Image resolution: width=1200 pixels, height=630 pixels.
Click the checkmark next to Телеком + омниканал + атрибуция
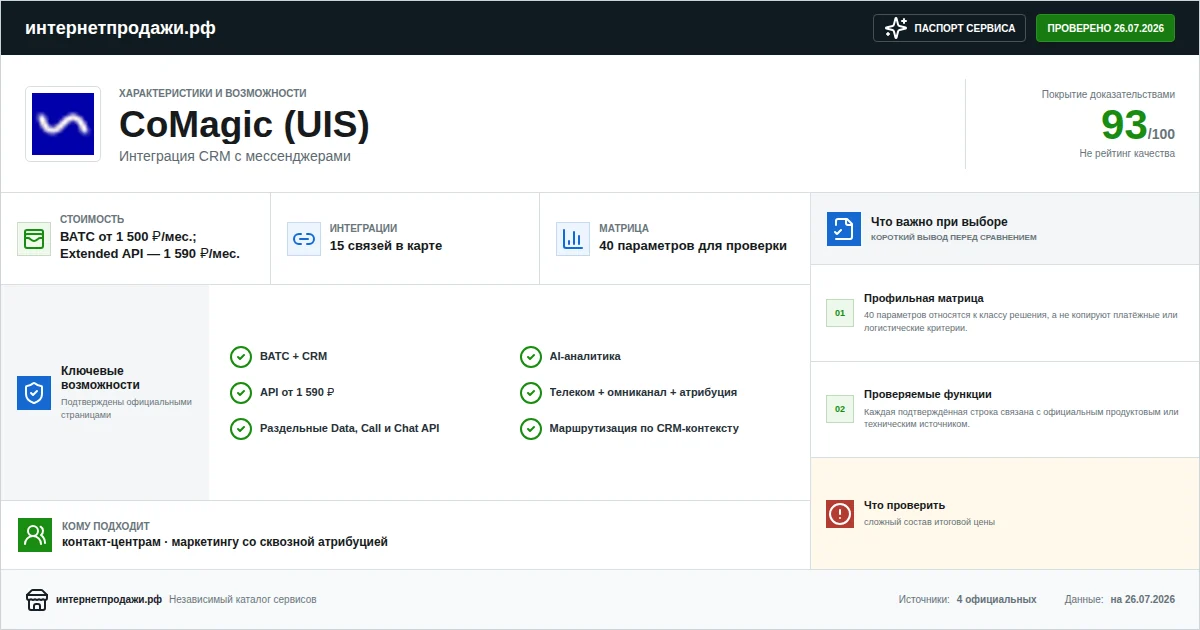click(531, 393)
